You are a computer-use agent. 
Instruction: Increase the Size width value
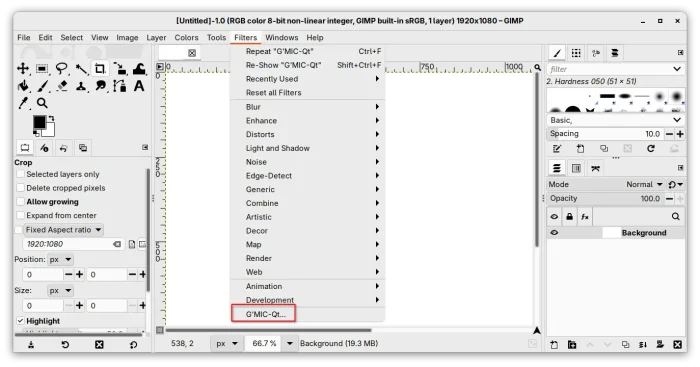click(x=79, y=306)
